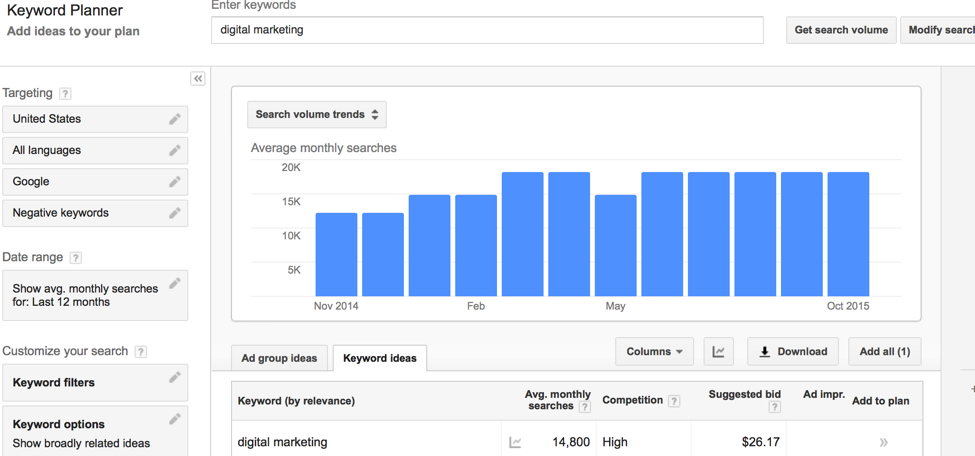
Task: Expand the Columns dropdown
Action: 655,351
